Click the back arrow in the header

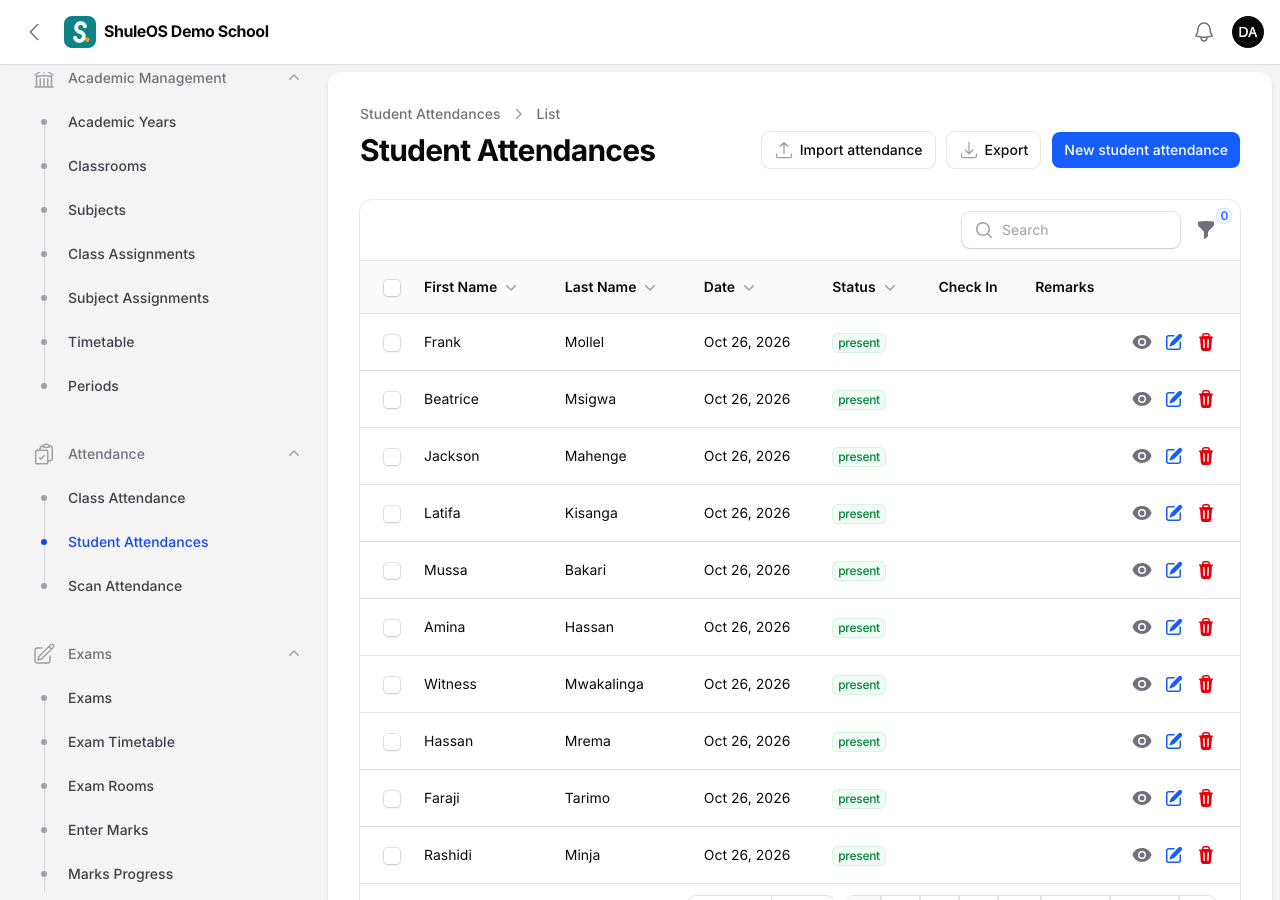click(34, 32)
